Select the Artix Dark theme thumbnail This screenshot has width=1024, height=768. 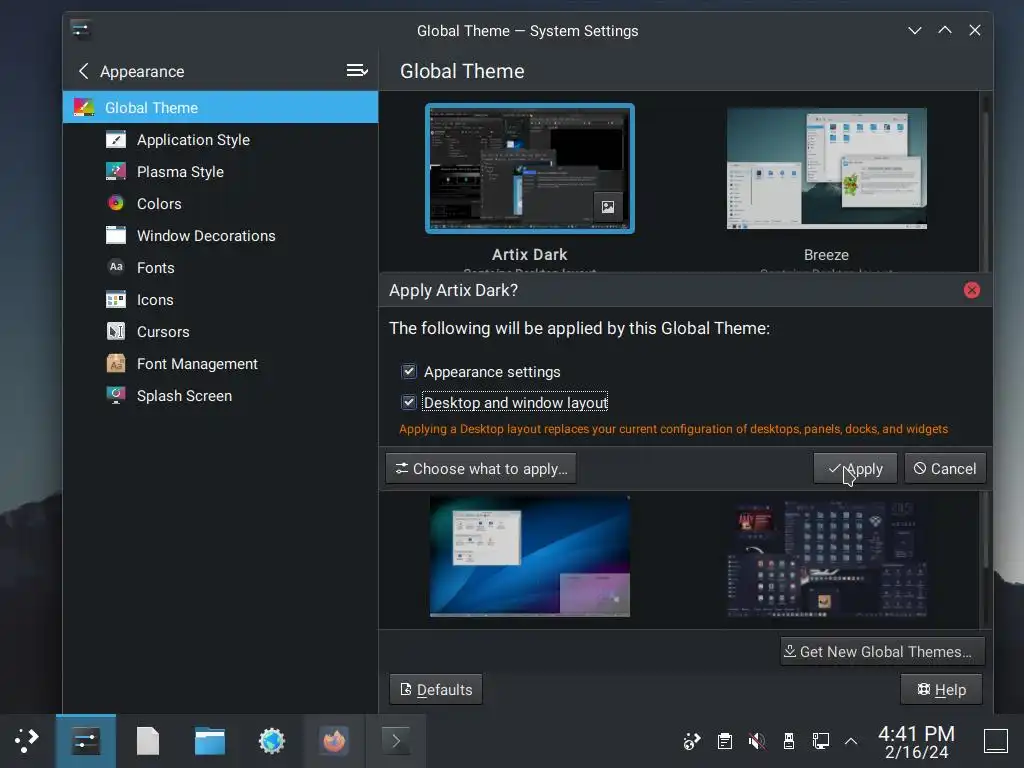pyautogui.click(x=530, y=168)
